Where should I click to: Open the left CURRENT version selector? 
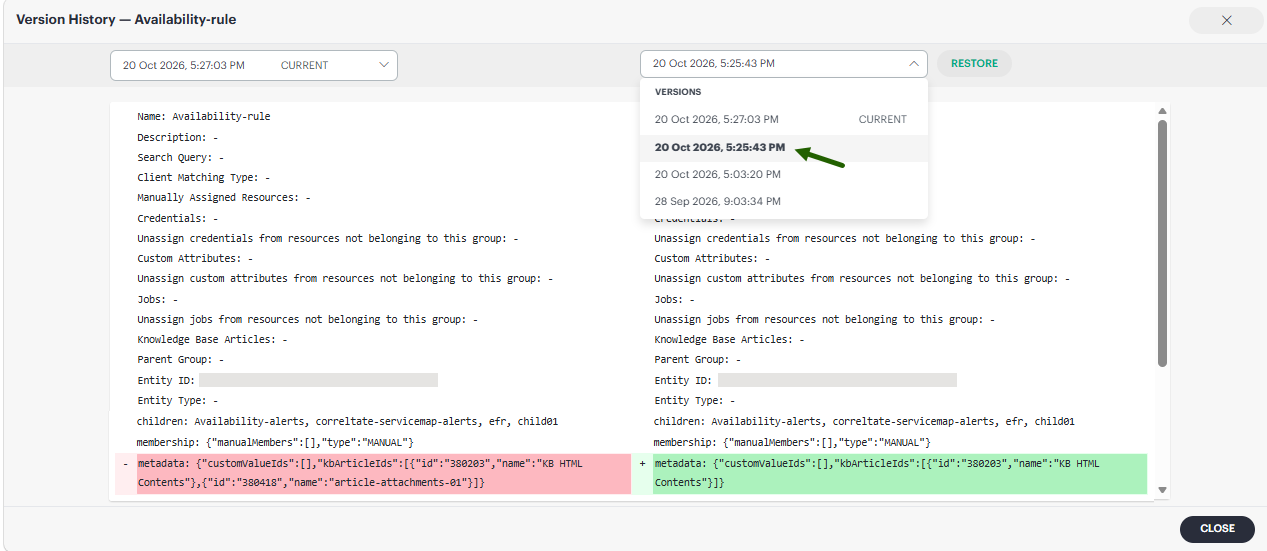(254, 65)
